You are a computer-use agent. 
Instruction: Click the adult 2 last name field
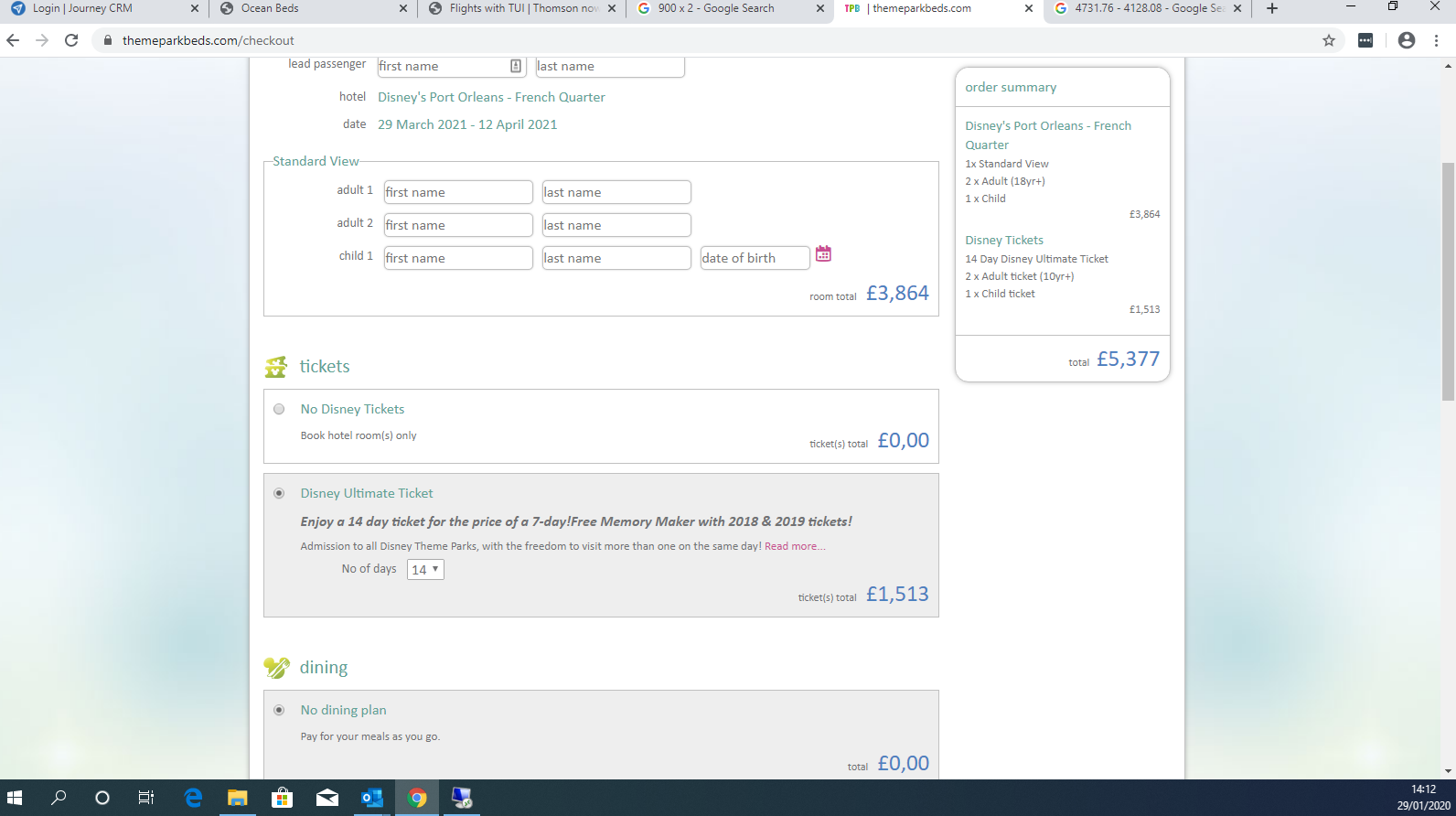pyautogui.click(x=616, y=225)
